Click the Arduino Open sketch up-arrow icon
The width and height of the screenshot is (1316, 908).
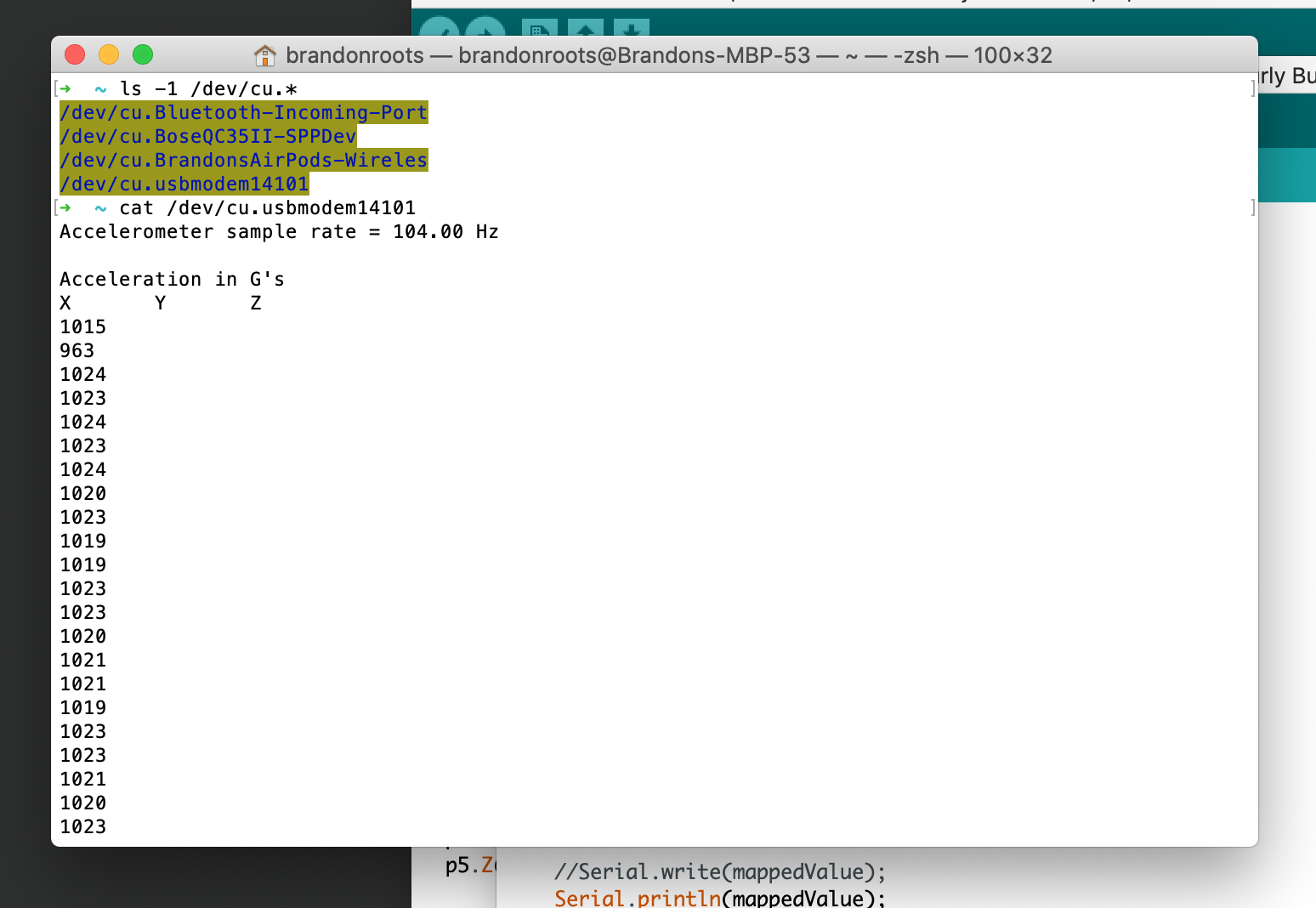(585, 29)
